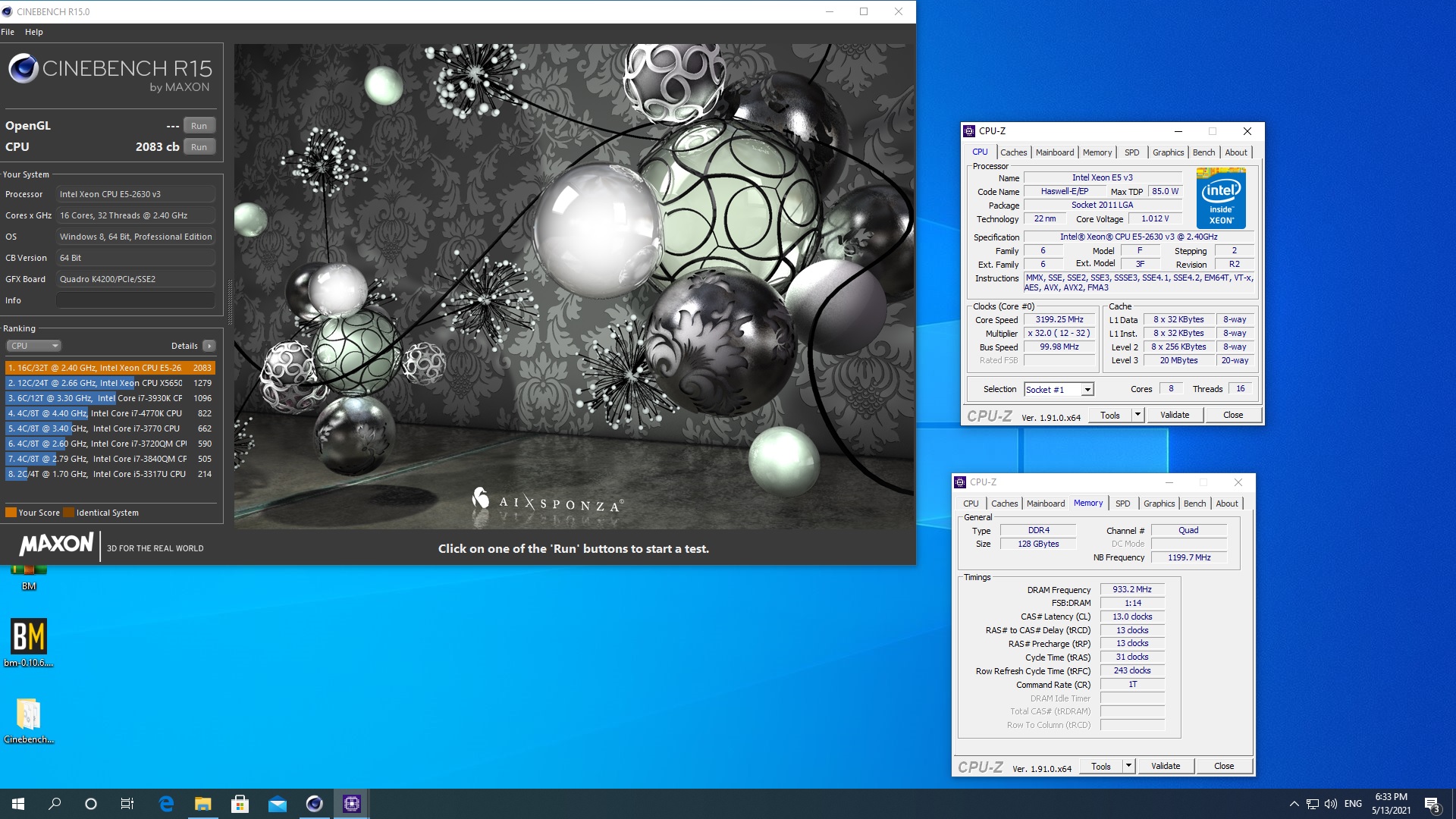
Task: Click the CPU-Z icon in lower window title bar
Action: (960, 482)
